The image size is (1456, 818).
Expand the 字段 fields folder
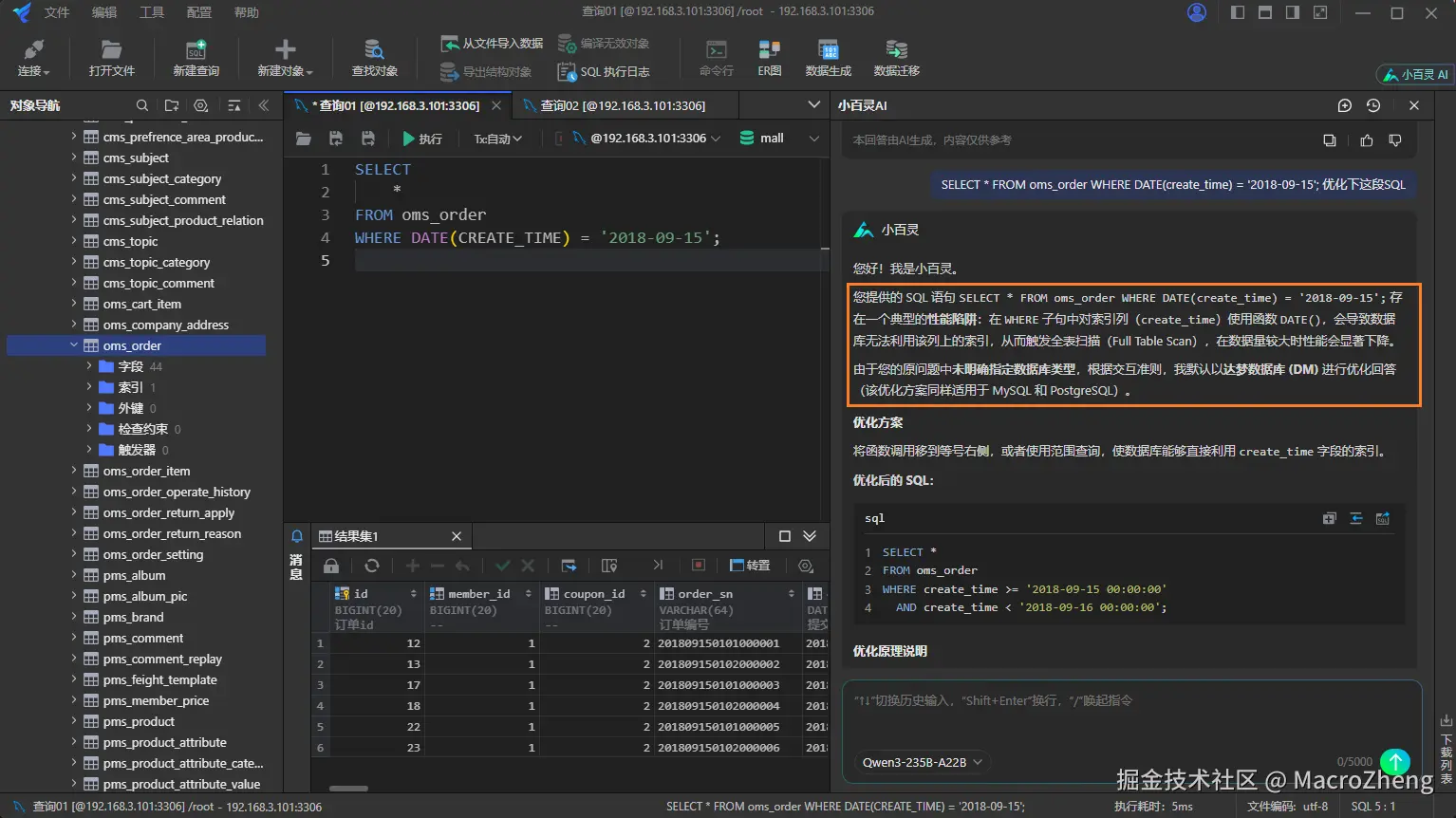pos(89,366)
